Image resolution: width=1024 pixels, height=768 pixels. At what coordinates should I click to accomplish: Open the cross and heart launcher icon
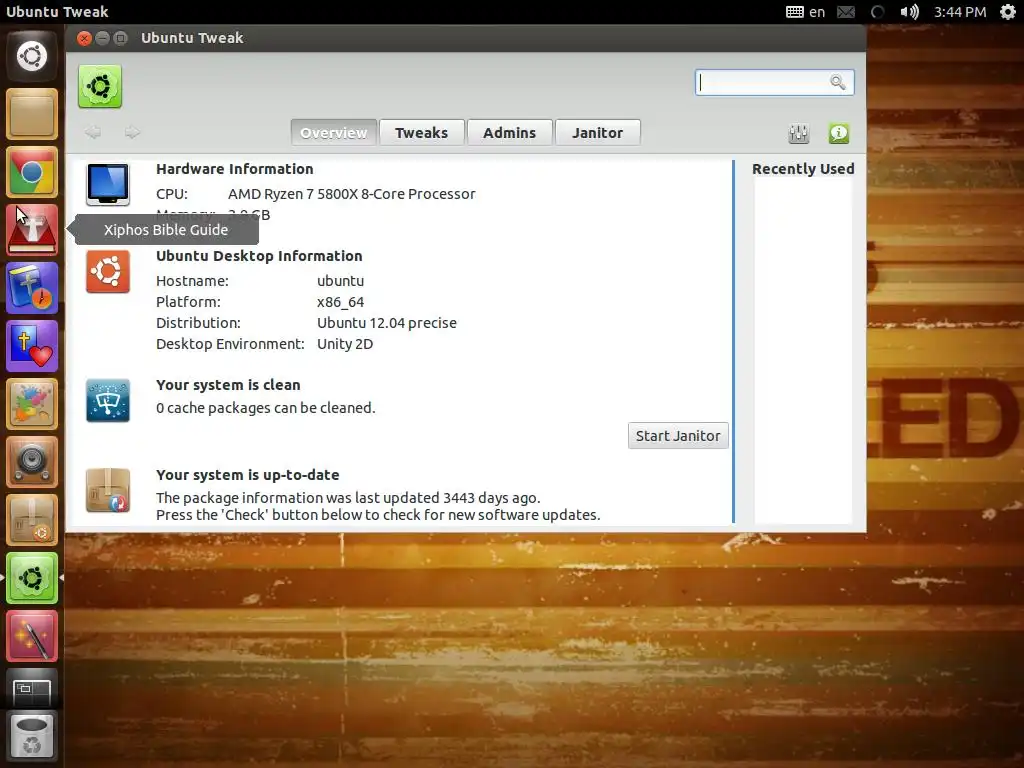tap(32, 346)
